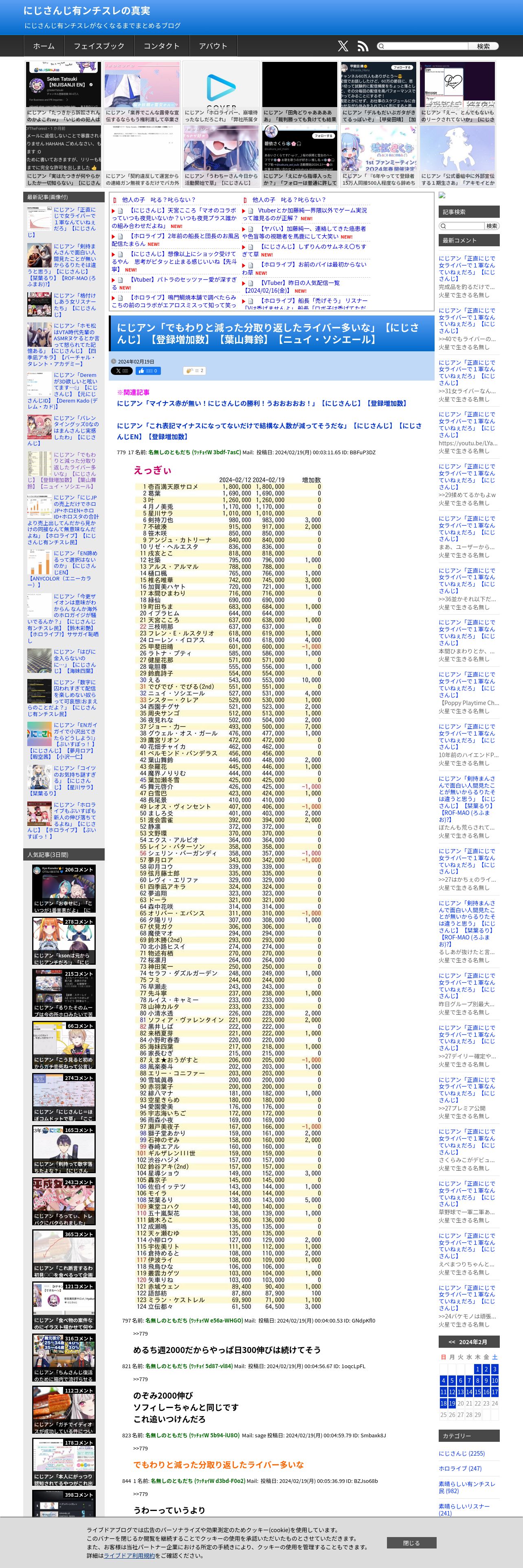
Task: Click the X post share button under article date
Action: tap(122, 371)
